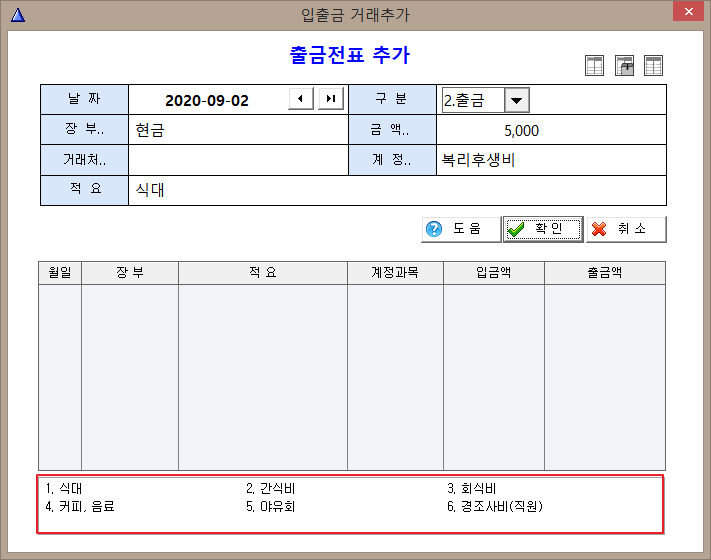This screenshot has width=711, height=560.
Task: Select suggestion 3. 회식비
Action: pos(472,488)
